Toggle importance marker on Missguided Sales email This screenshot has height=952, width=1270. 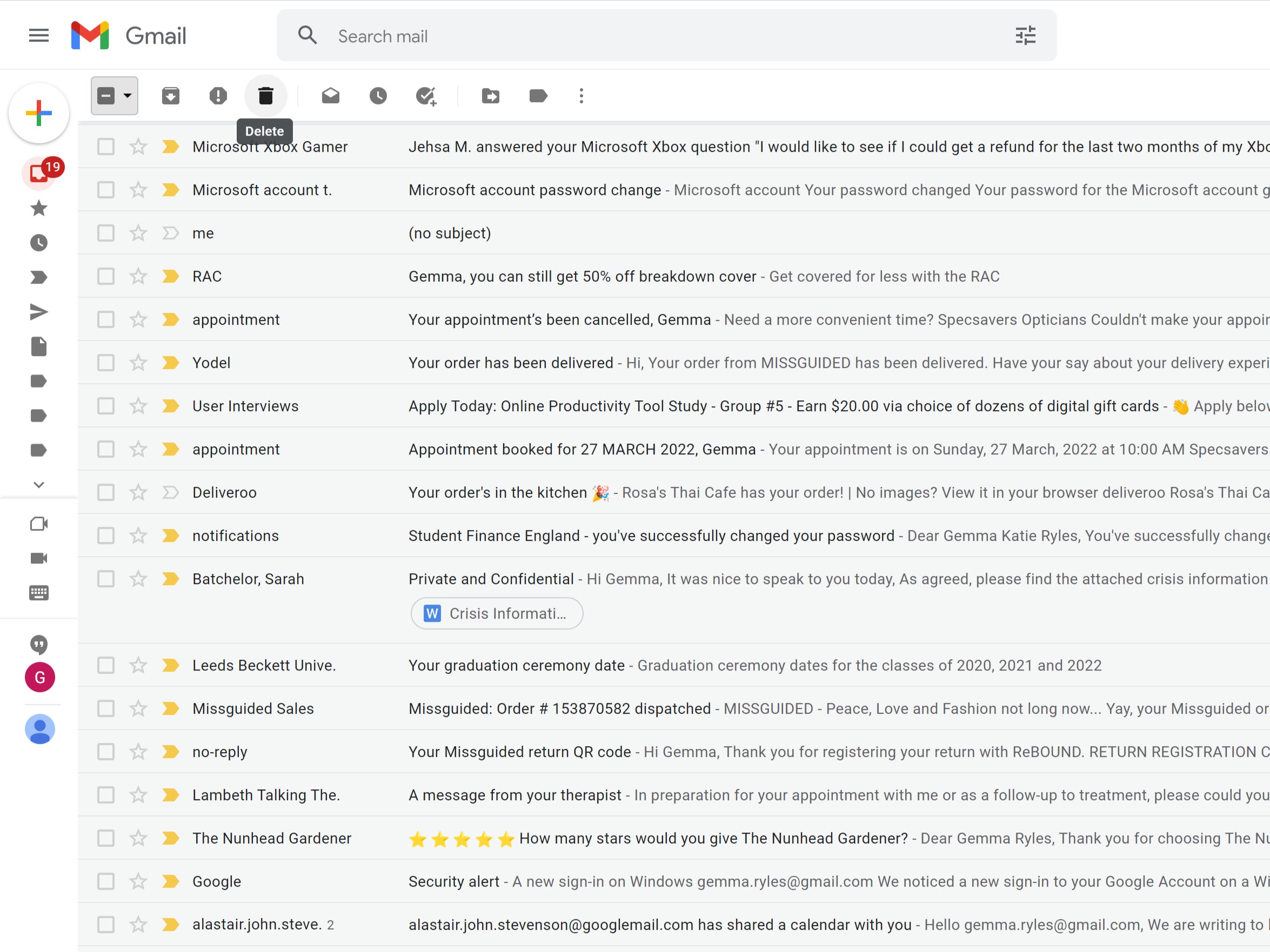tap(171, 709)
